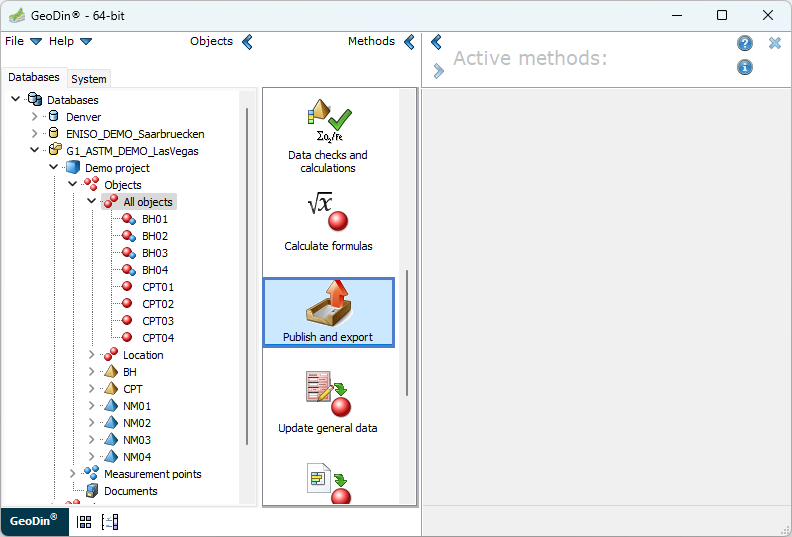Collapse the Objects panel with arrow
Screen dimensions: 792x537
point(248,42)
